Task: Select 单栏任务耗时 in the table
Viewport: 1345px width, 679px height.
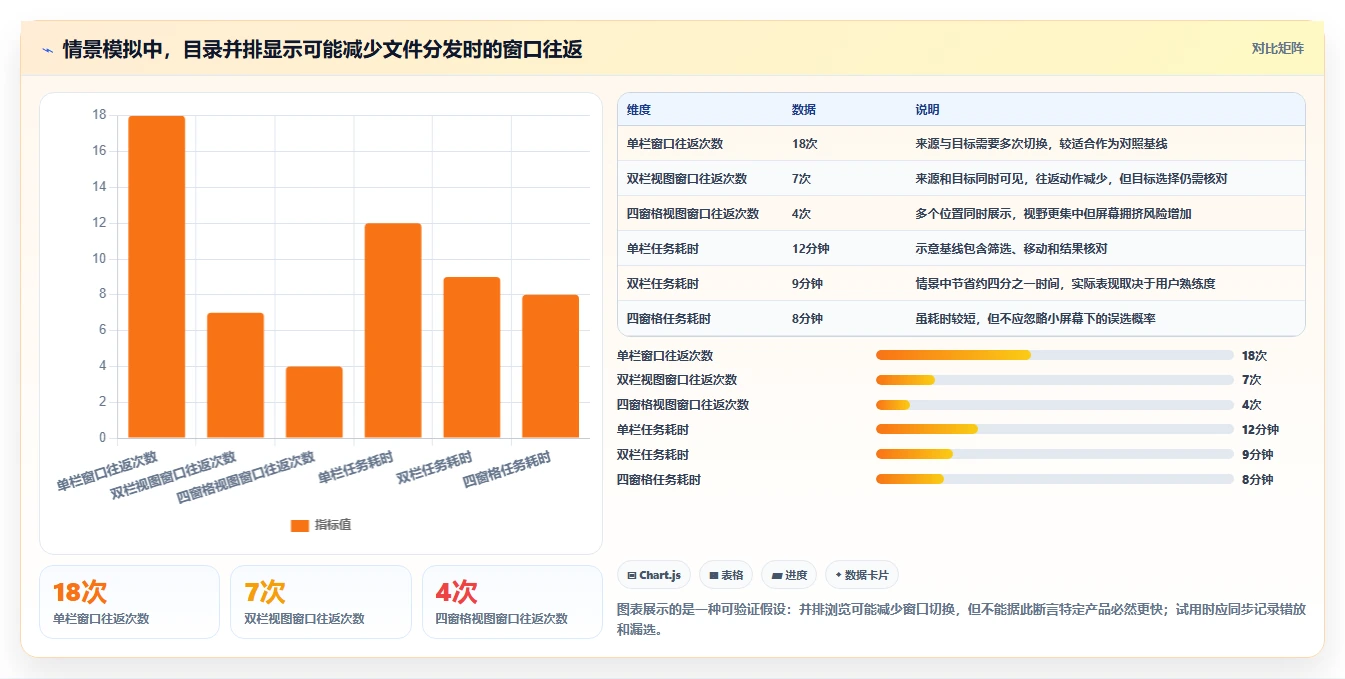Action: [663, 249]
